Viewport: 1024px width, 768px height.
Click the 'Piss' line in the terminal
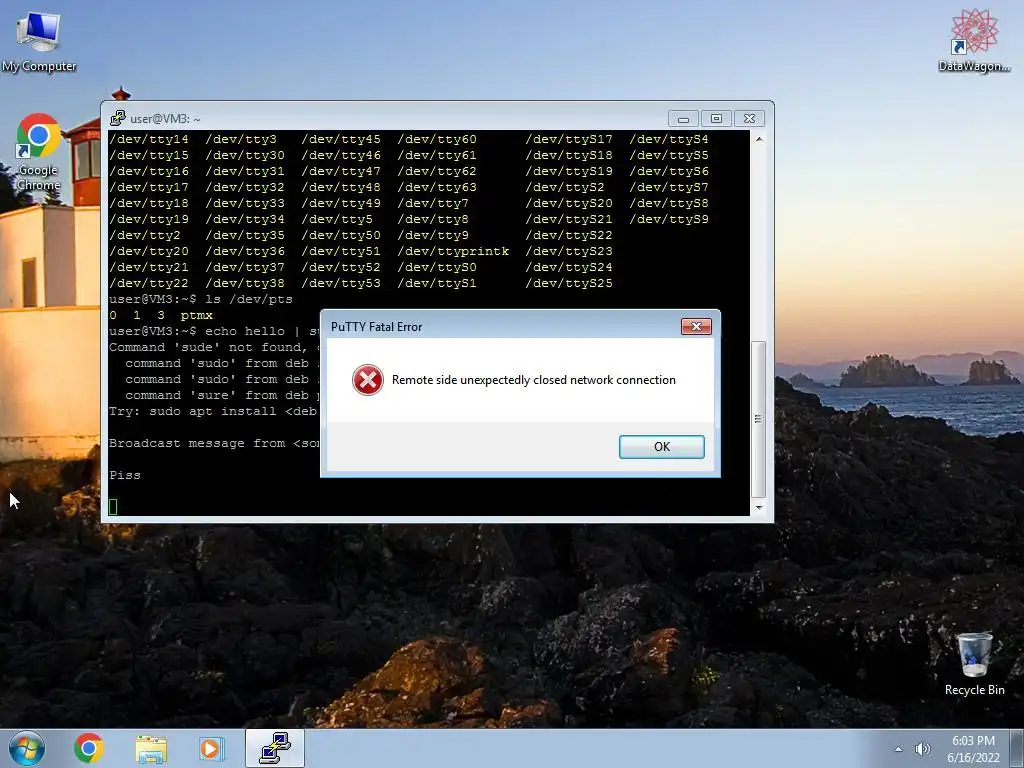point(125,475)
